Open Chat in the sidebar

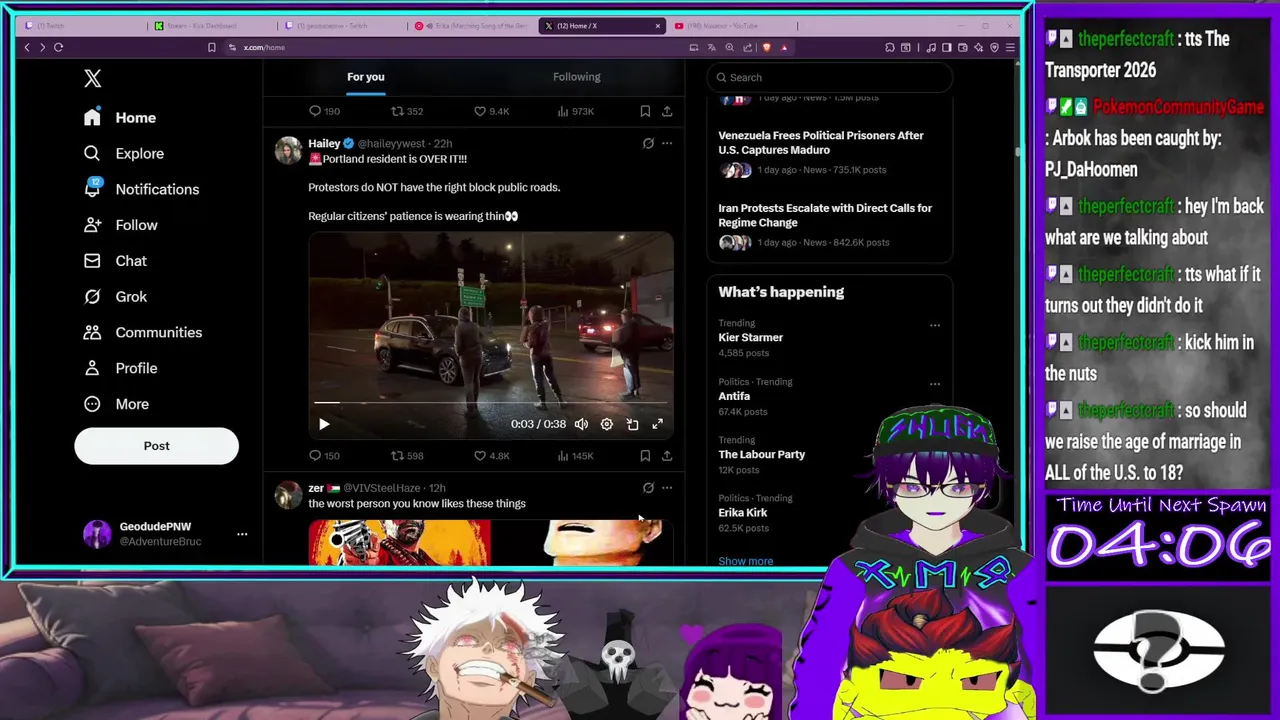115,261
